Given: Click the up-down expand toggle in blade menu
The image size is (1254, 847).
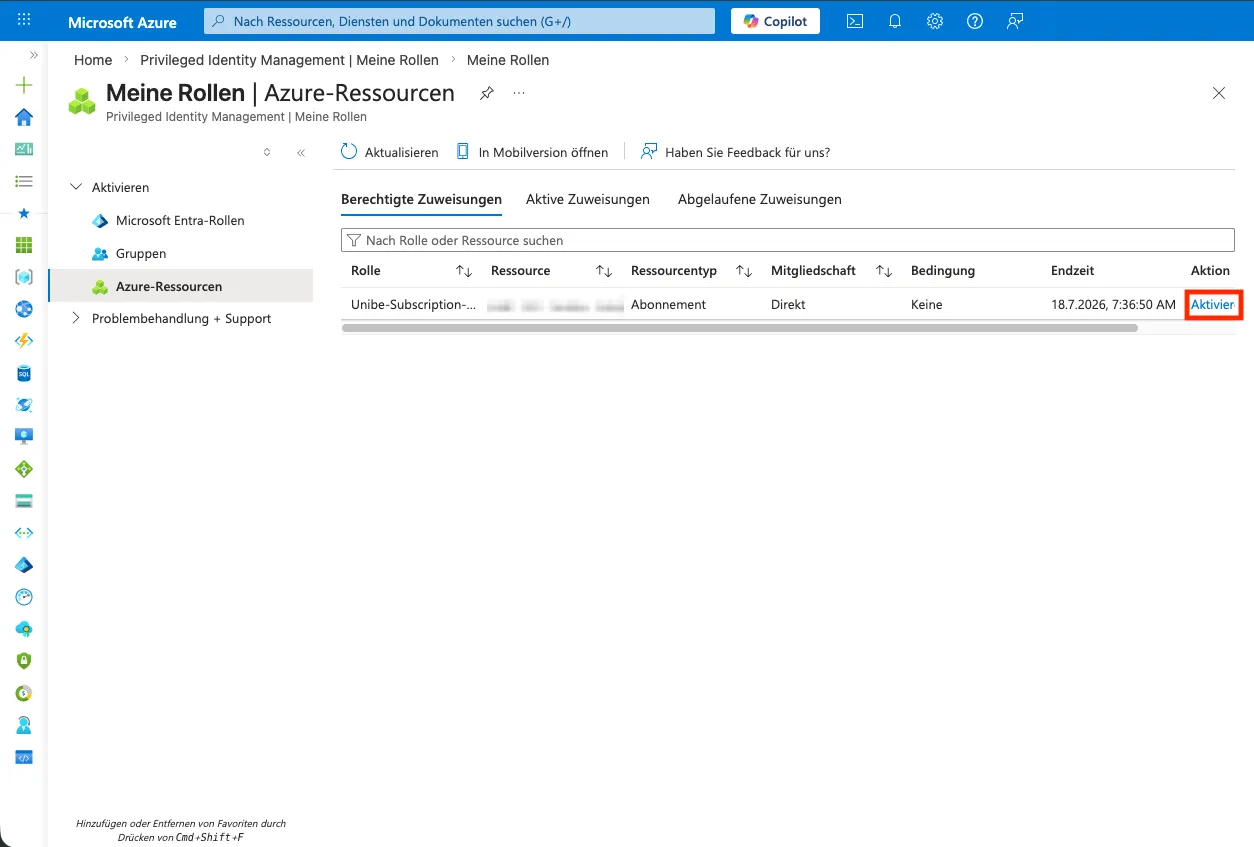Looking at the screenshot, I should click(x=267, y=153).
